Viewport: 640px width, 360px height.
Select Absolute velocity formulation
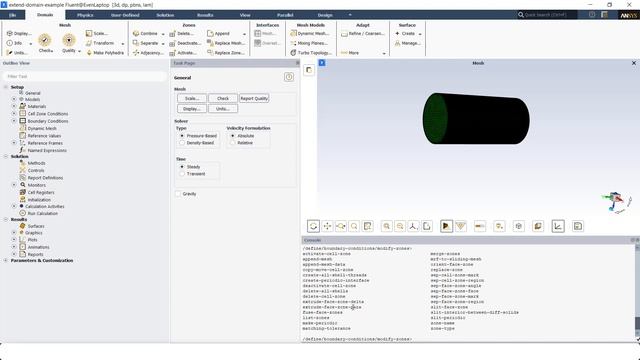(233, 136)
